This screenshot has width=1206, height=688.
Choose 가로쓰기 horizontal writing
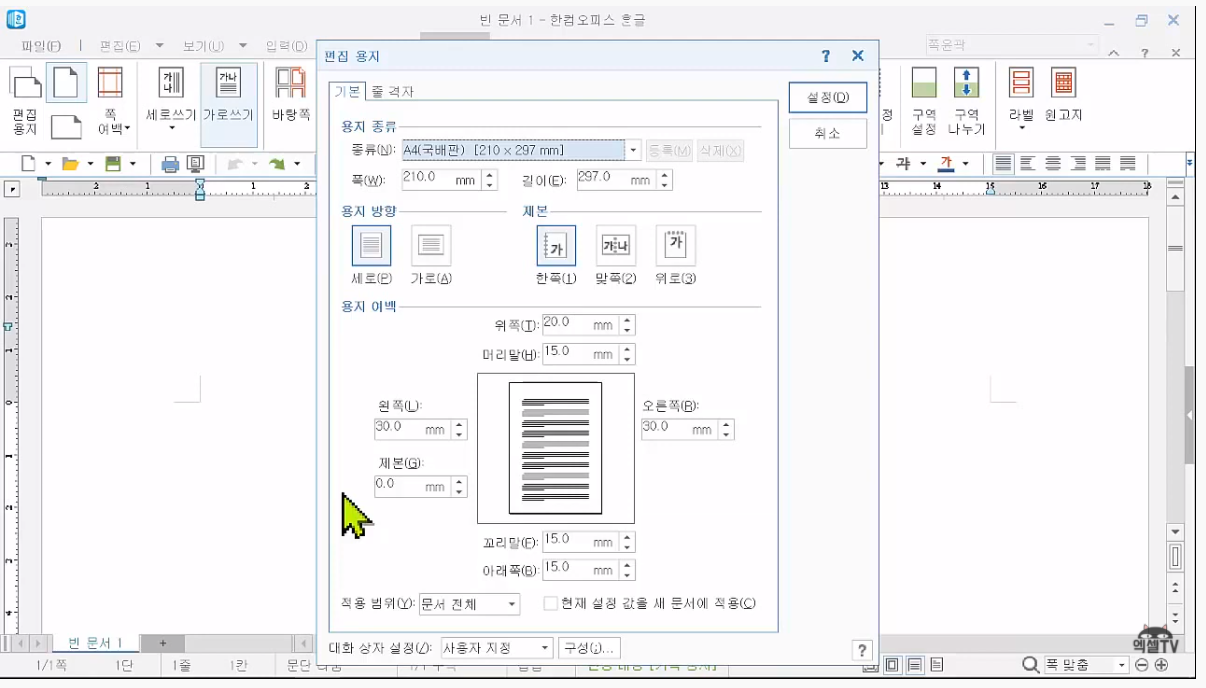pos(228,103)
